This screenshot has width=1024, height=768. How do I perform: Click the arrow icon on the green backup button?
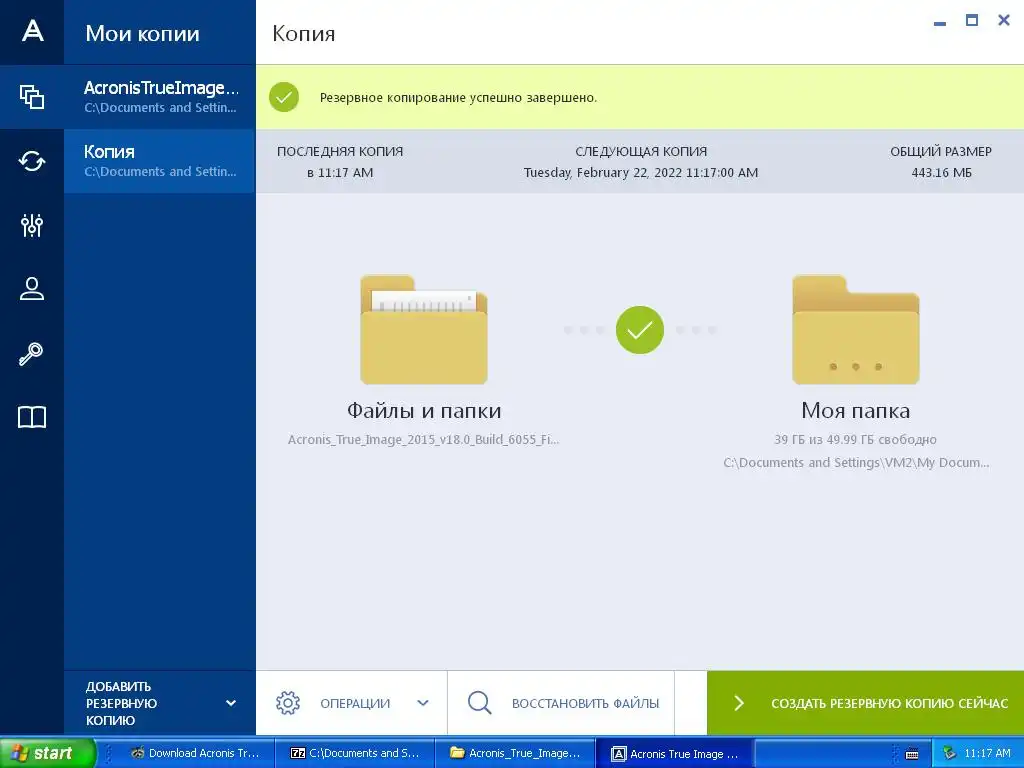click(x=739, y=703)
